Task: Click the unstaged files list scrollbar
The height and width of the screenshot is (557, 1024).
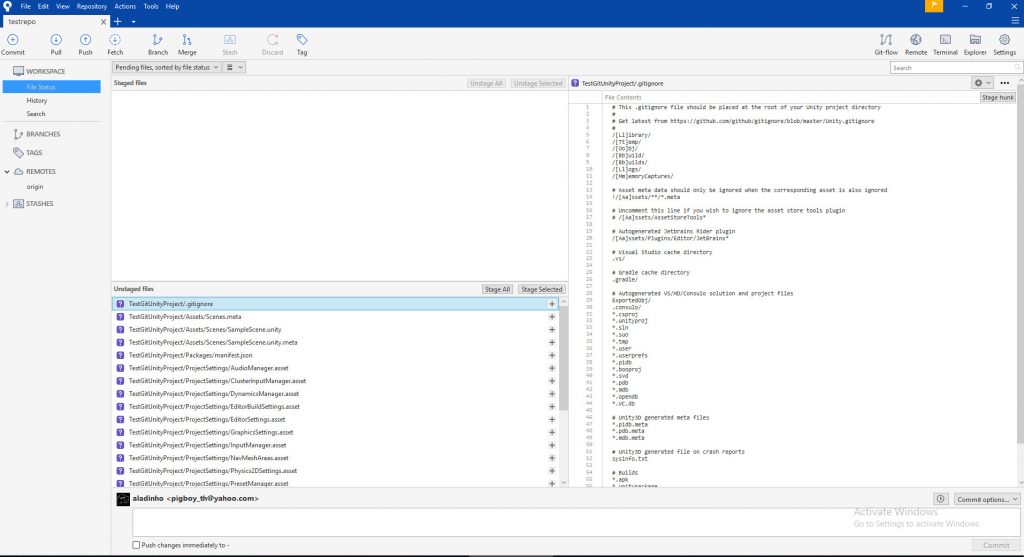Action: (x=564, y=356)
